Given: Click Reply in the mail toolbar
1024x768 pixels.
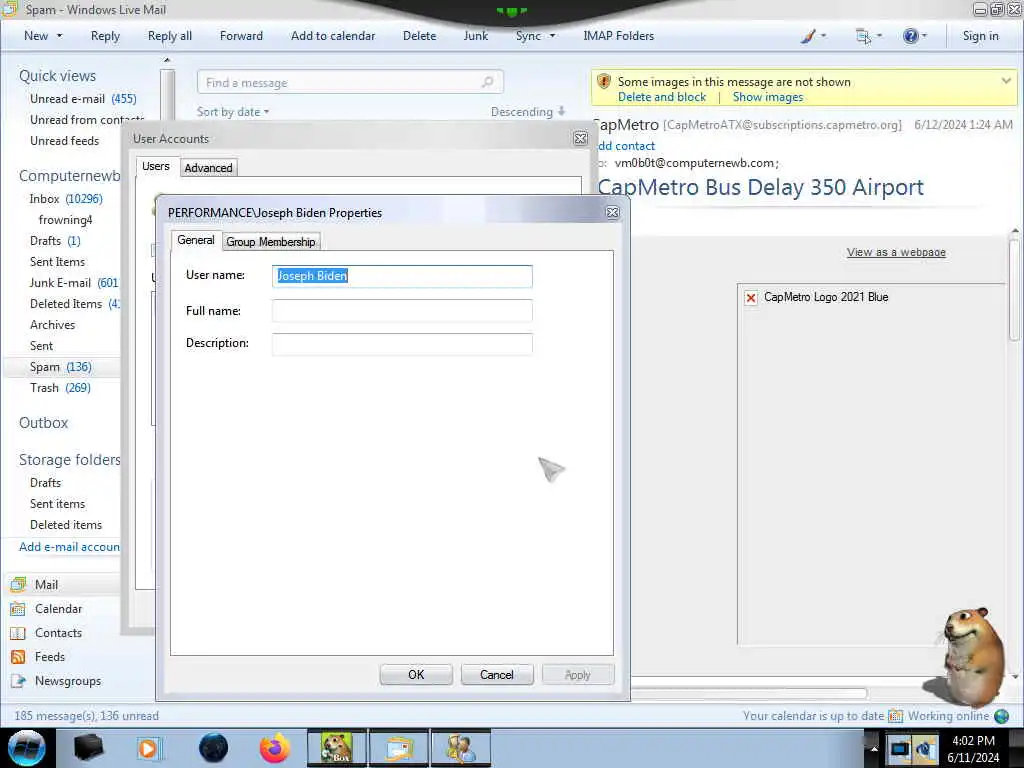Looking at the screenshot, I should [x=105, y=36].
